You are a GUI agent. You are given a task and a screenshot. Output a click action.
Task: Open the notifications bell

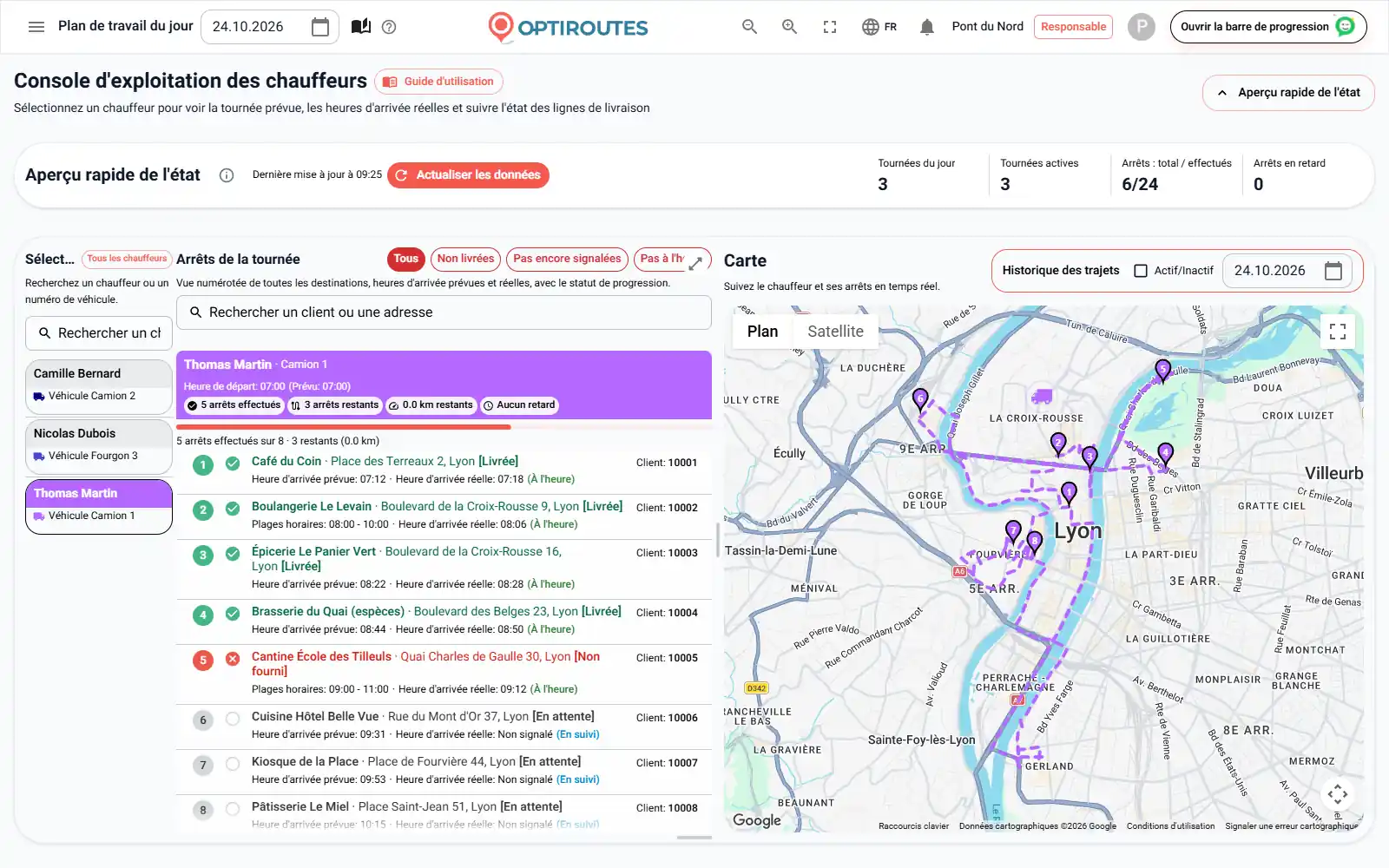[x=927, y=27]
